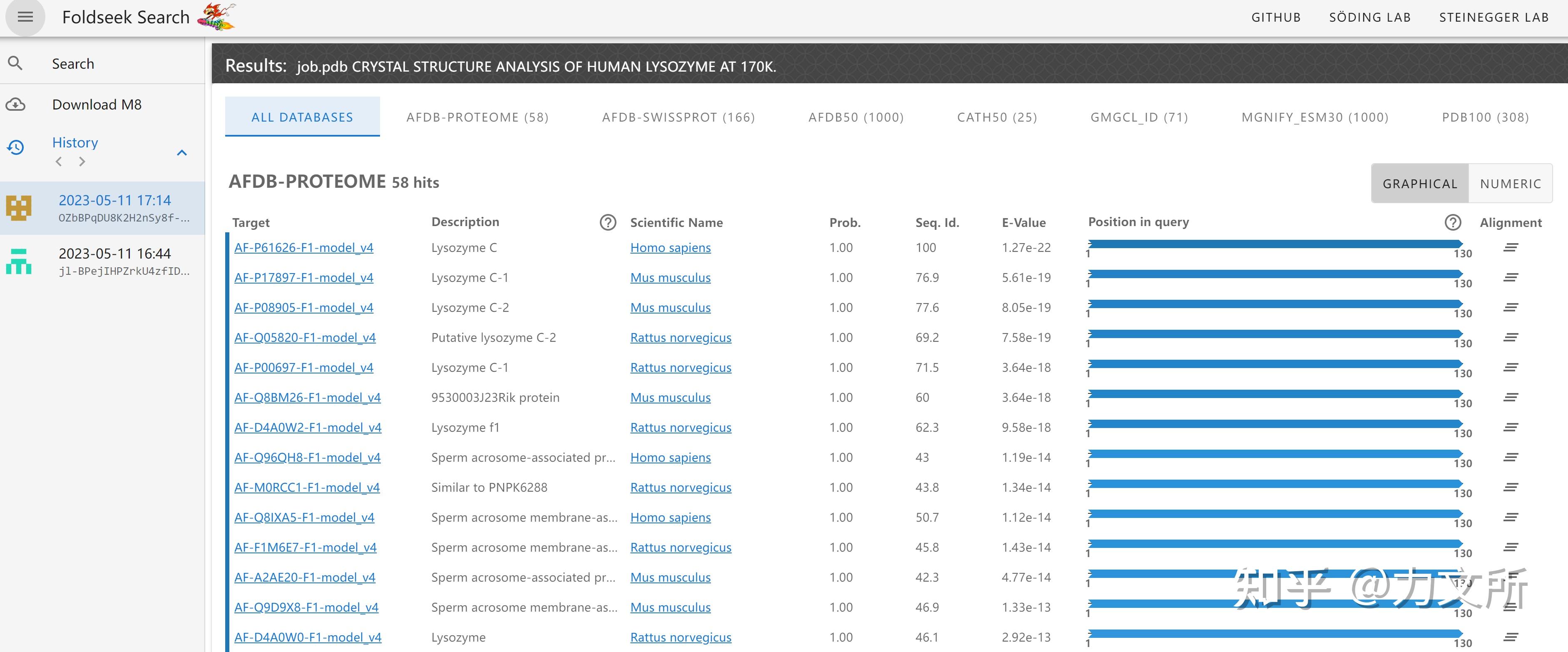Click the History clock icon

click(x=15, y=147)
